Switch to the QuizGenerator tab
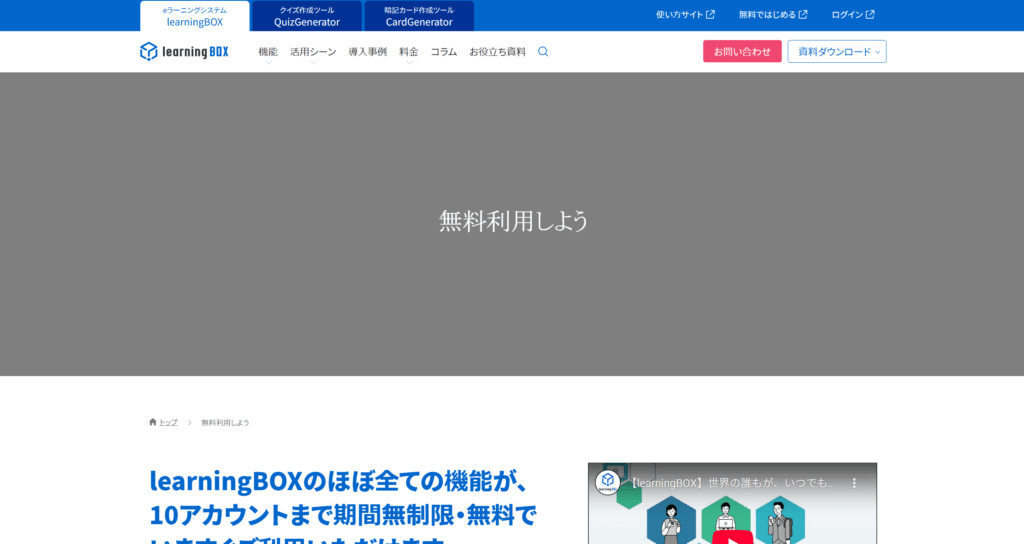Image resolution: width=1024 pixels, height=544 pixels. [307, 16]
